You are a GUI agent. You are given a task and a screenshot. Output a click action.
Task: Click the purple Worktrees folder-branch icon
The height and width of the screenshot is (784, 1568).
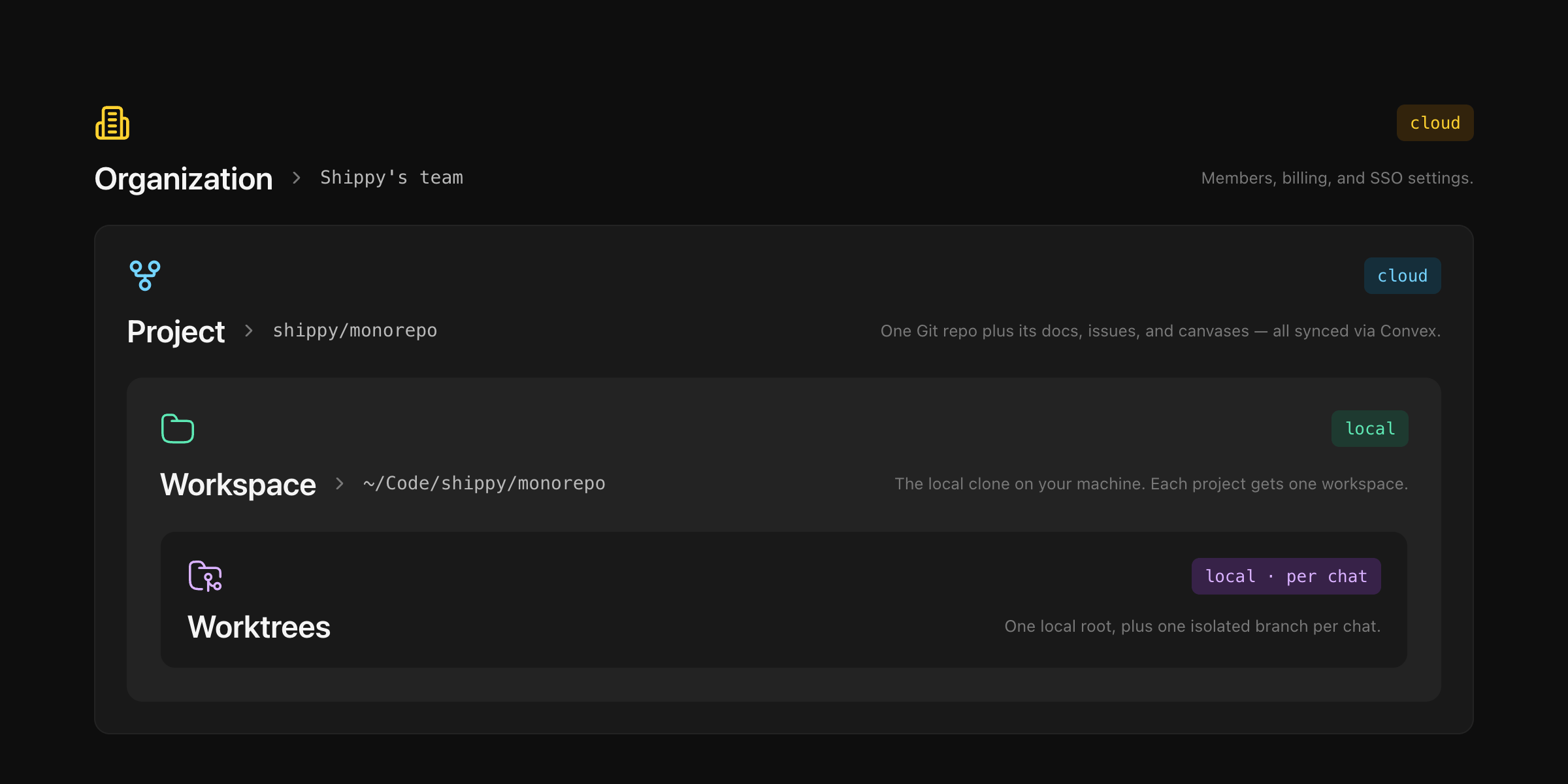(205, 576)
